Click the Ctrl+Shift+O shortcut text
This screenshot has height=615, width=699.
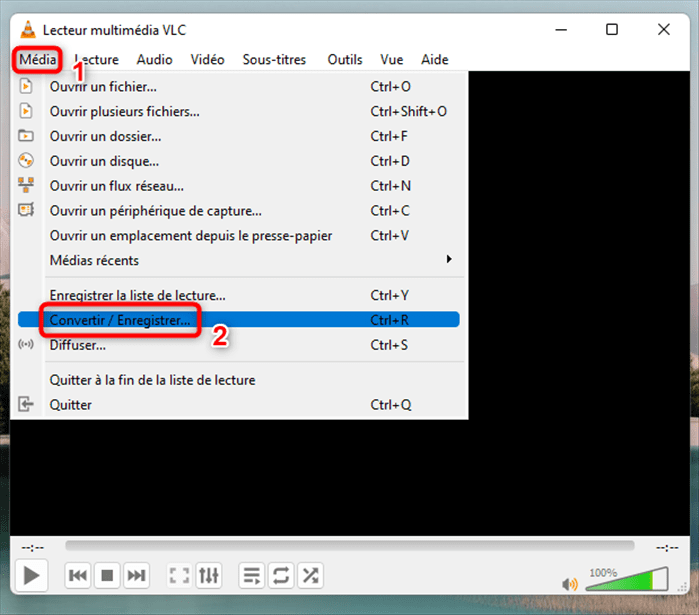click(409, 111)
